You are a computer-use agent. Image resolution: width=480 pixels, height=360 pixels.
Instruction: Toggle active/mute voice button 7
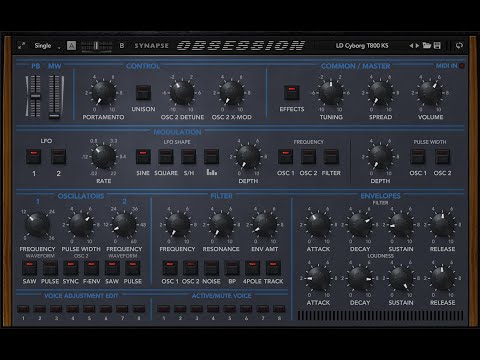click(263, 309)
